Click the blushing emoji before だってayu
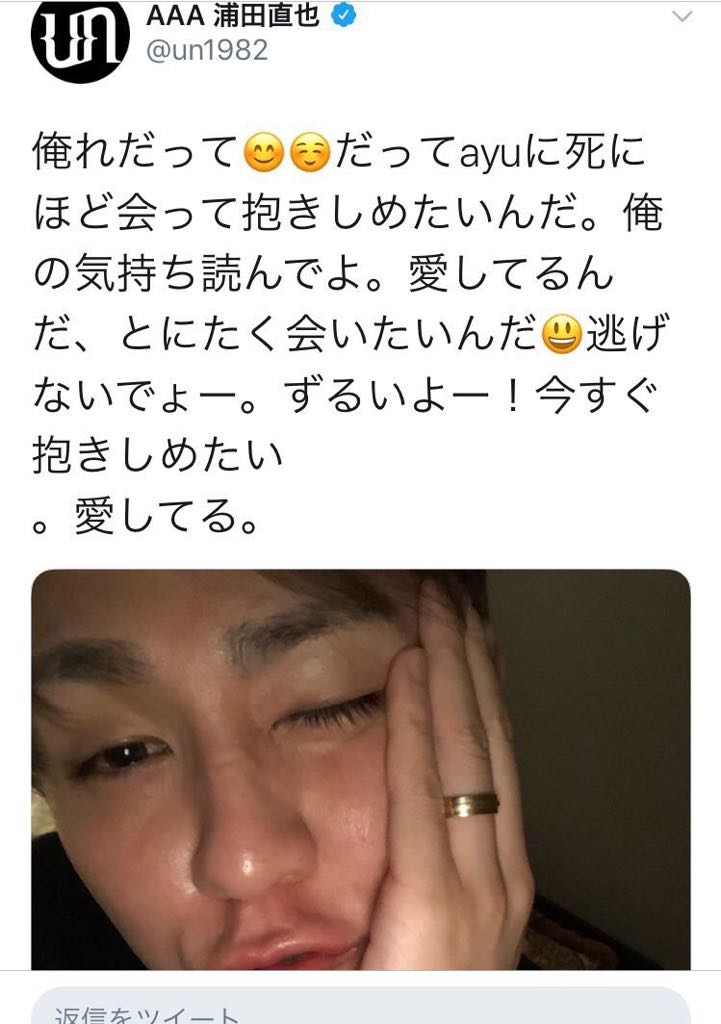This screenshot has height=1024, width=721. [x=310, y=154]
